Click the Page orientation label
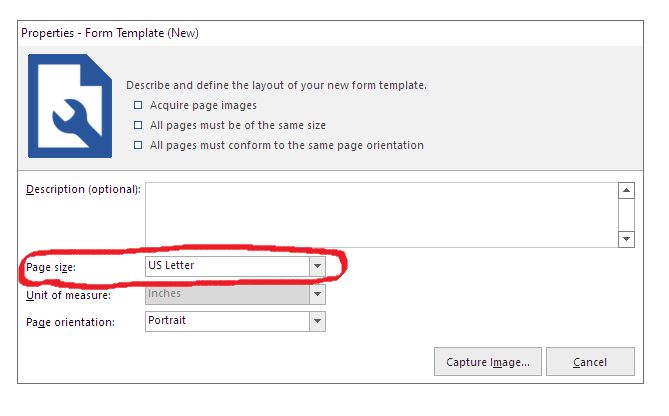The image size is (669, 416). [x=70, y=322]
